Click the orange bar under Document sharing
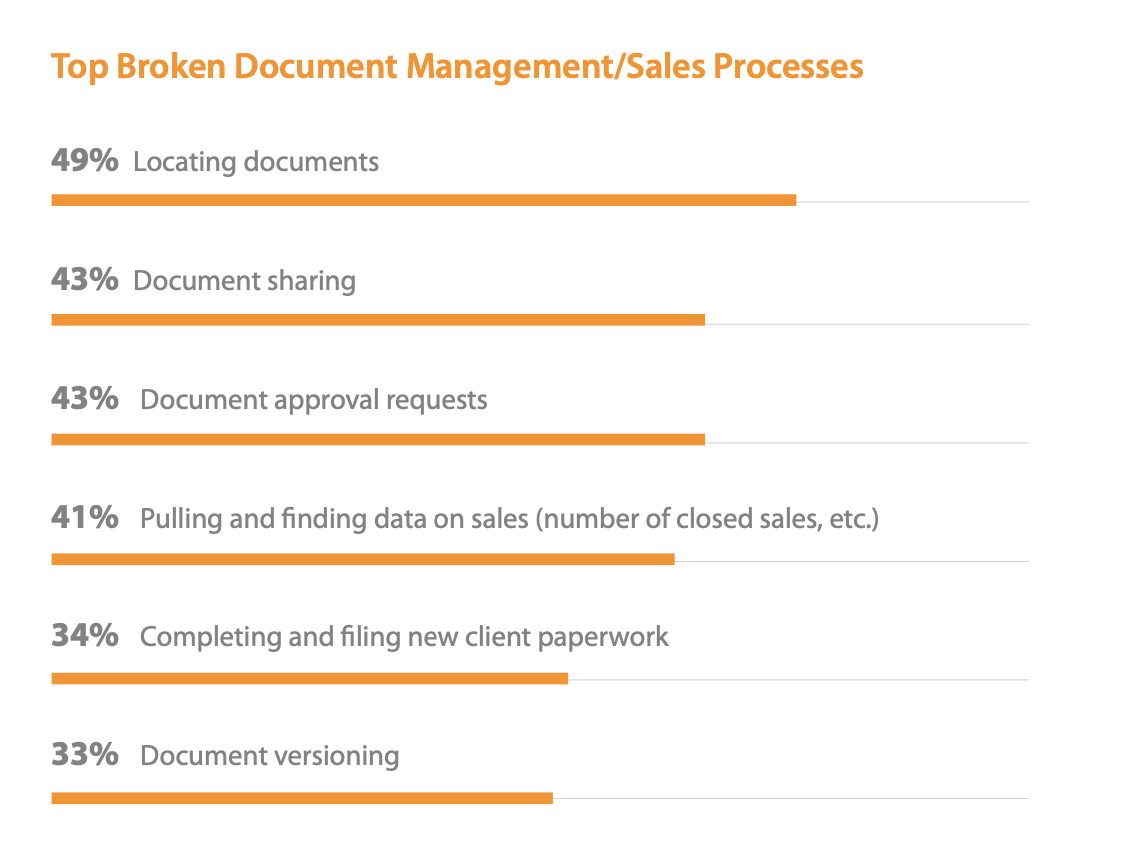Viewport: 1141px width, 848px height. pos(378,320)
